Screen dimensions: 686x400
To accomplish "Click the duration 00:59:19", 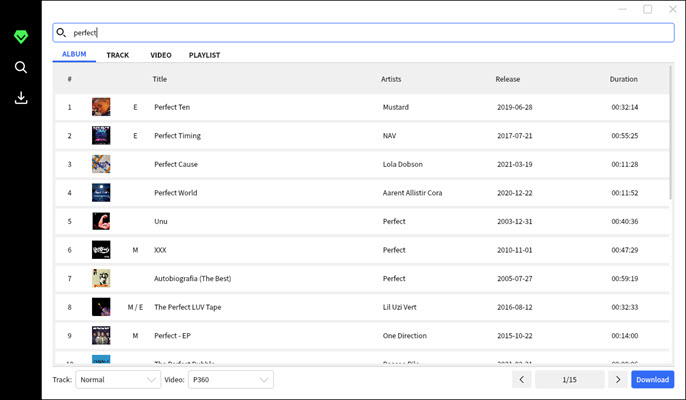I will (625, 278).
